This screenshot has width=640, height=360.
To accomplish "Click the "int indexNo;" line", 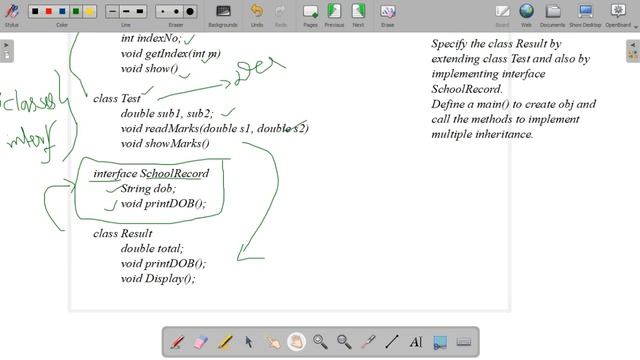I will coord(151,38).
